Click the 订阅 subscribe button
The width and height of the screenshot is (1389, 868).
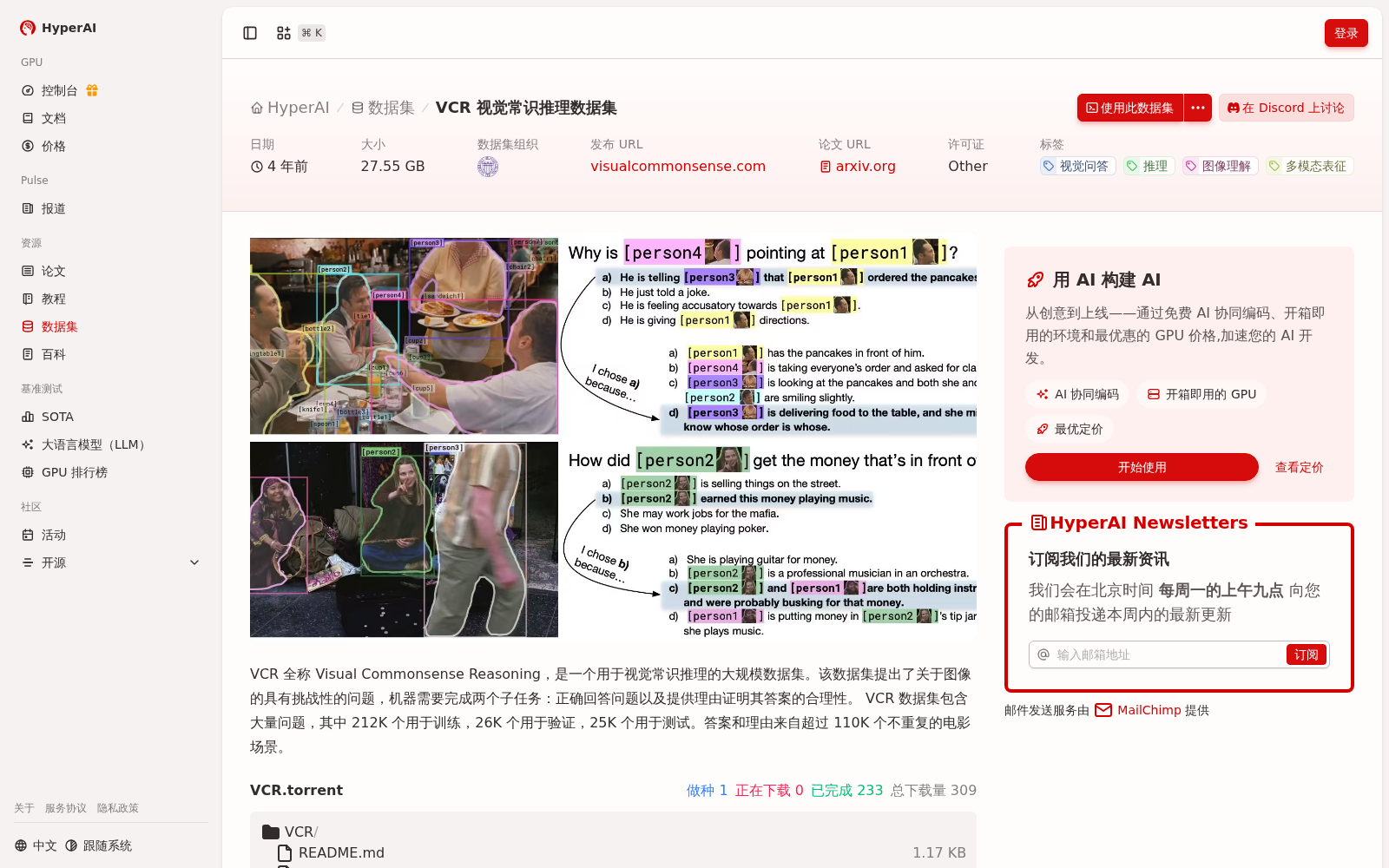pos(1306,654)
